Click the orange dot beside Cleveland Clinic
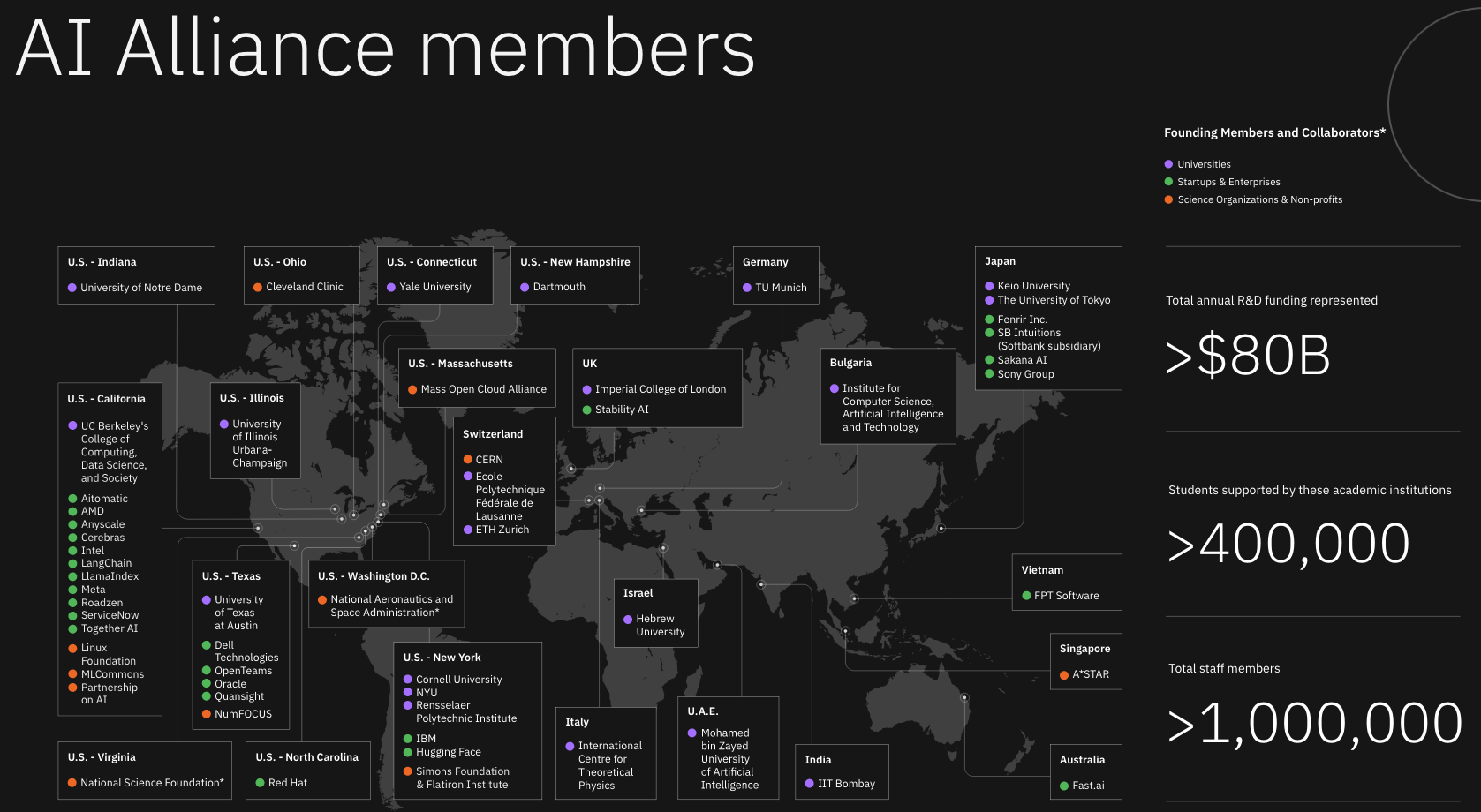The image size is (1481, 812). tap(256, 286)
